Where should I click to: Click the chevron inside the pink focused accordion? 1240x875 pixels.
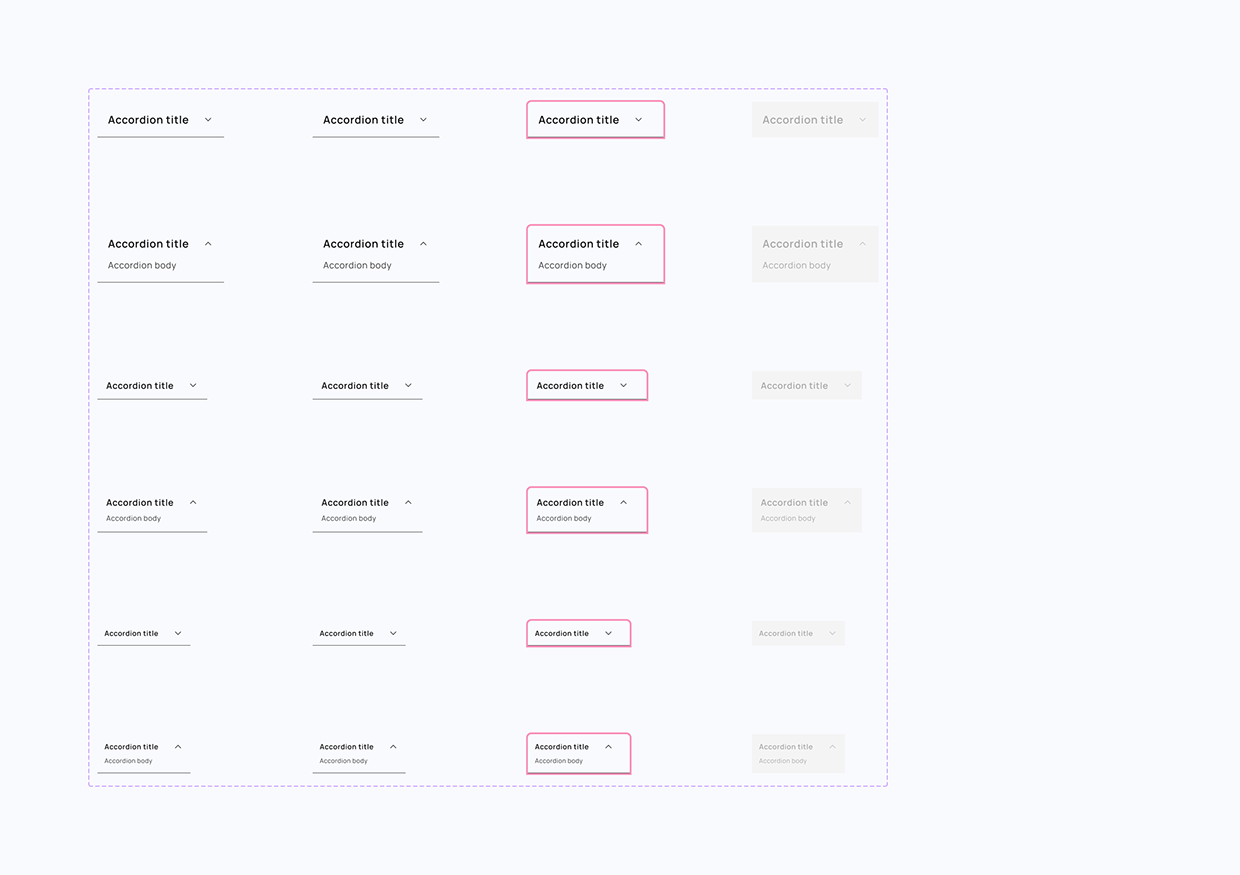[638, 119]
